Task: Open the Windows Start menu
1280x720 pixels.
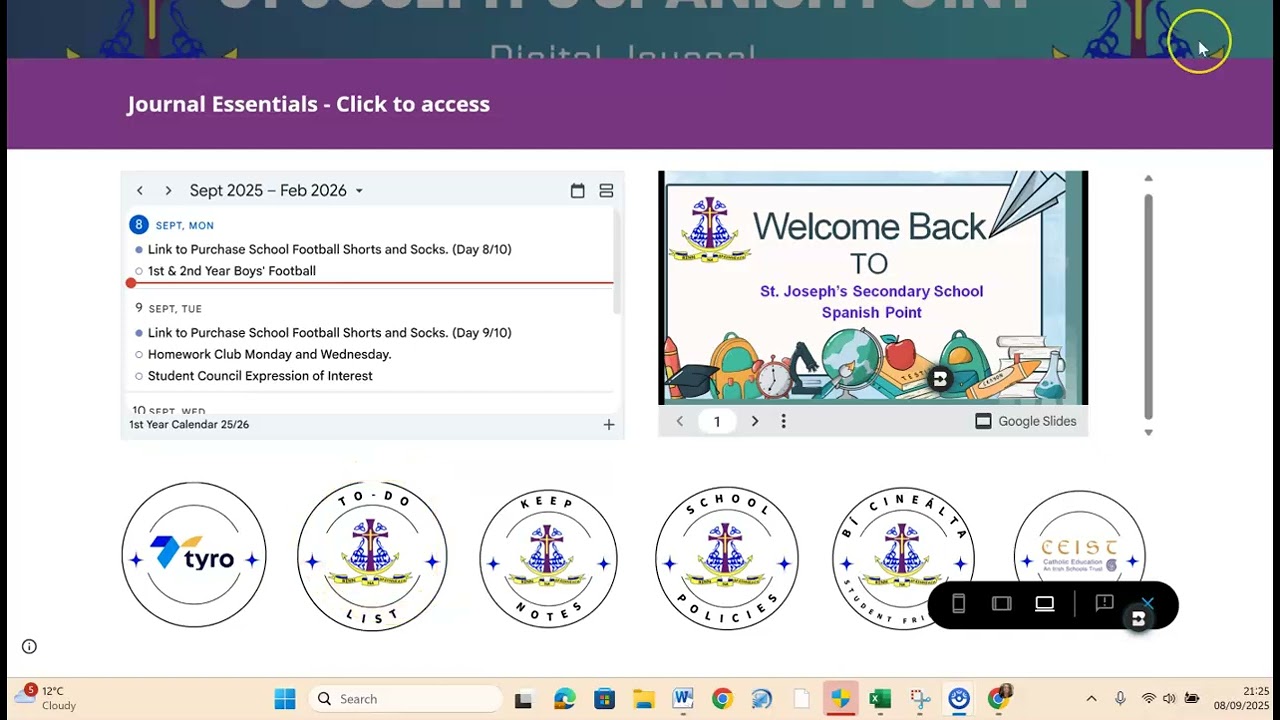Action: click(x=285, y=699)
